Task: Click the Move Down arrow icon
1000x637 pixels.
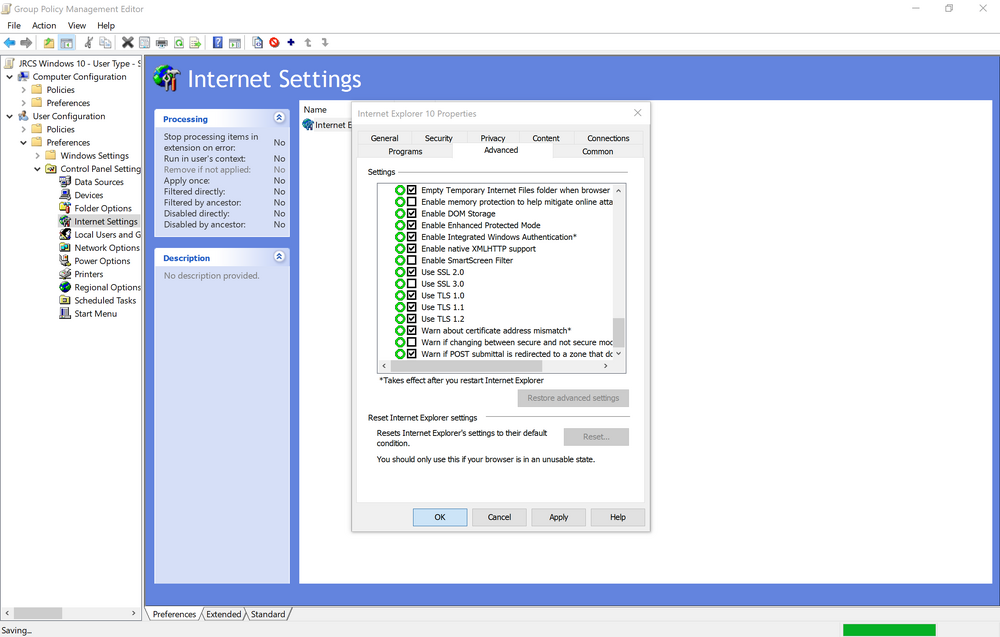Action: tap(325, 43)
